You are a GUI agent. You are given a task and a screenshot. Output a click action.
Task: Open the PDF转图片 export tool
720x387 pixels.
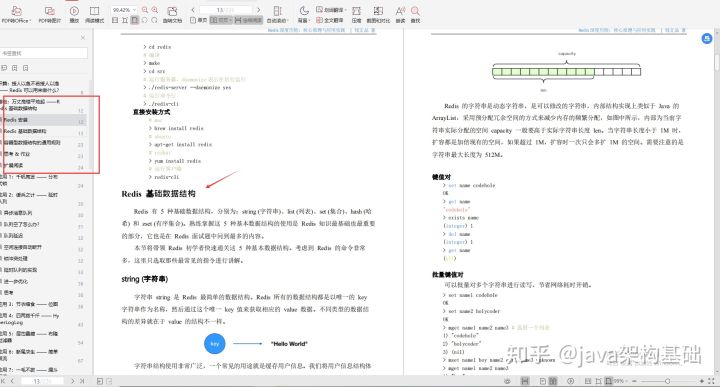(x=50, y=14)
